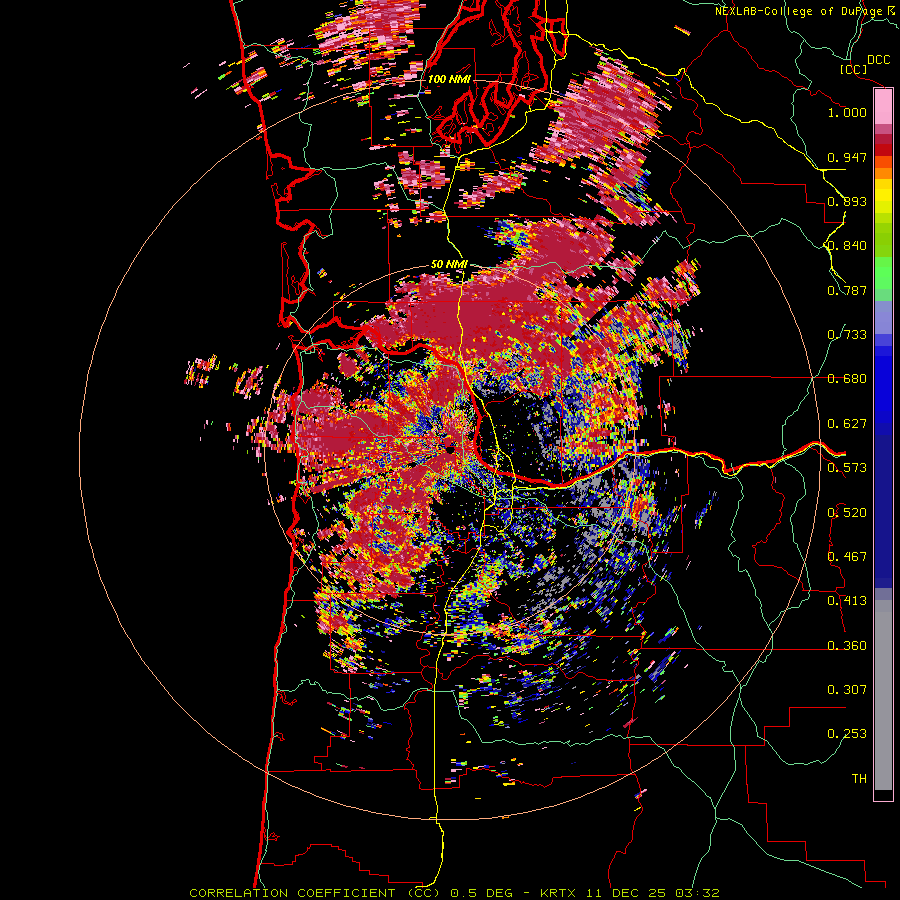
Task: Select the 0.413 legend value
Action: click(847, 601)
